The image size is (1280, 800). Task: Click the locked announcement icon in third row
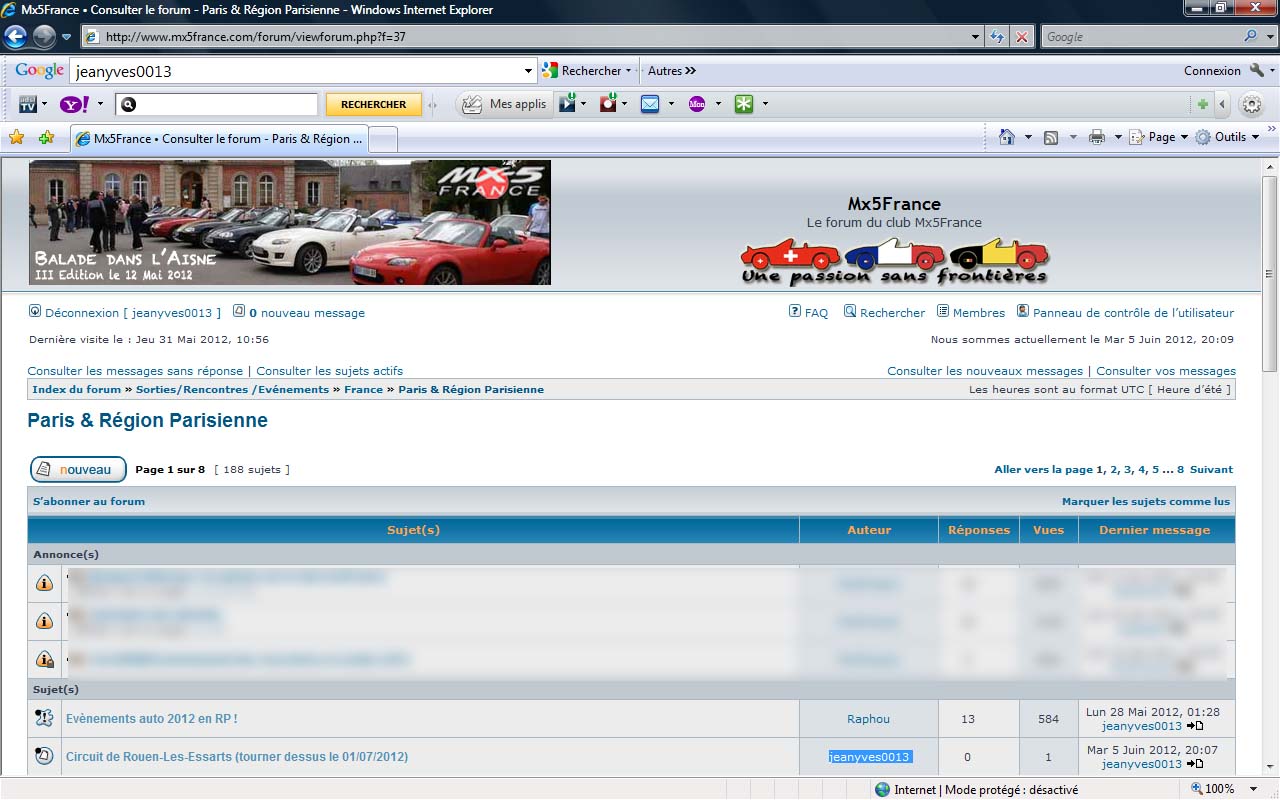point(44,659)
